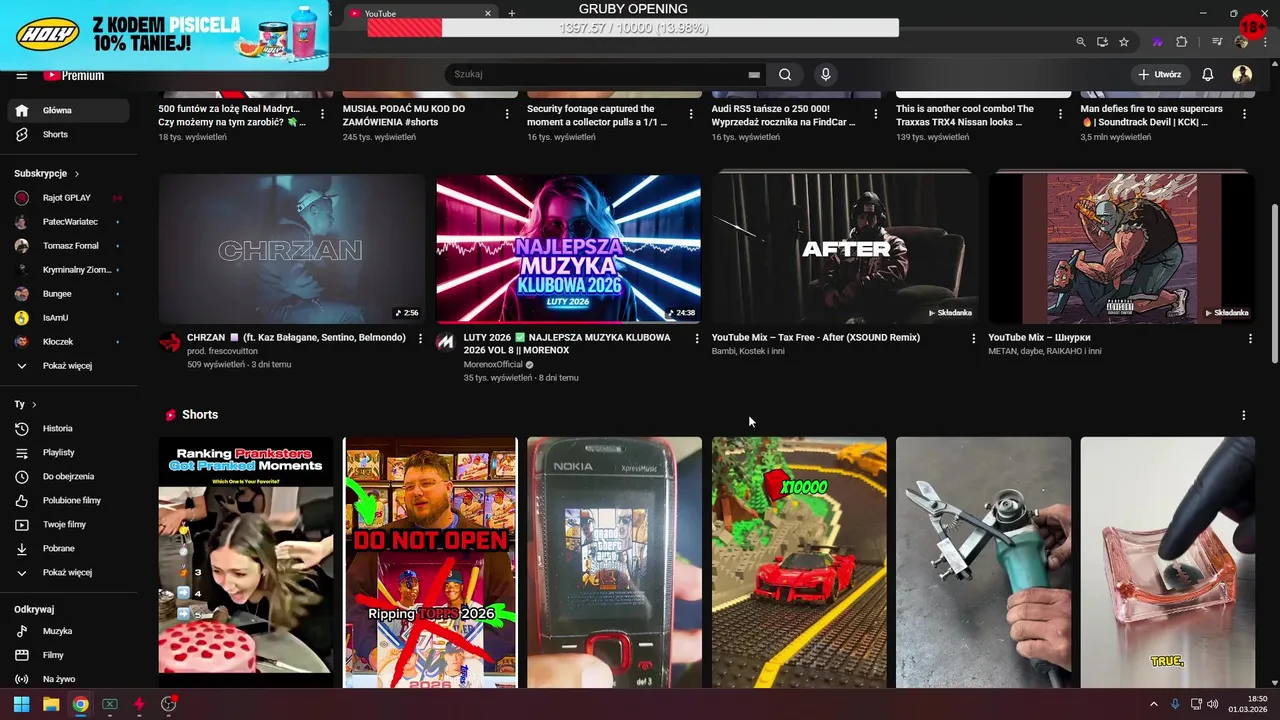Open Muzyka under Odkrywaj
1280x720 pixels.
[68, 631]
